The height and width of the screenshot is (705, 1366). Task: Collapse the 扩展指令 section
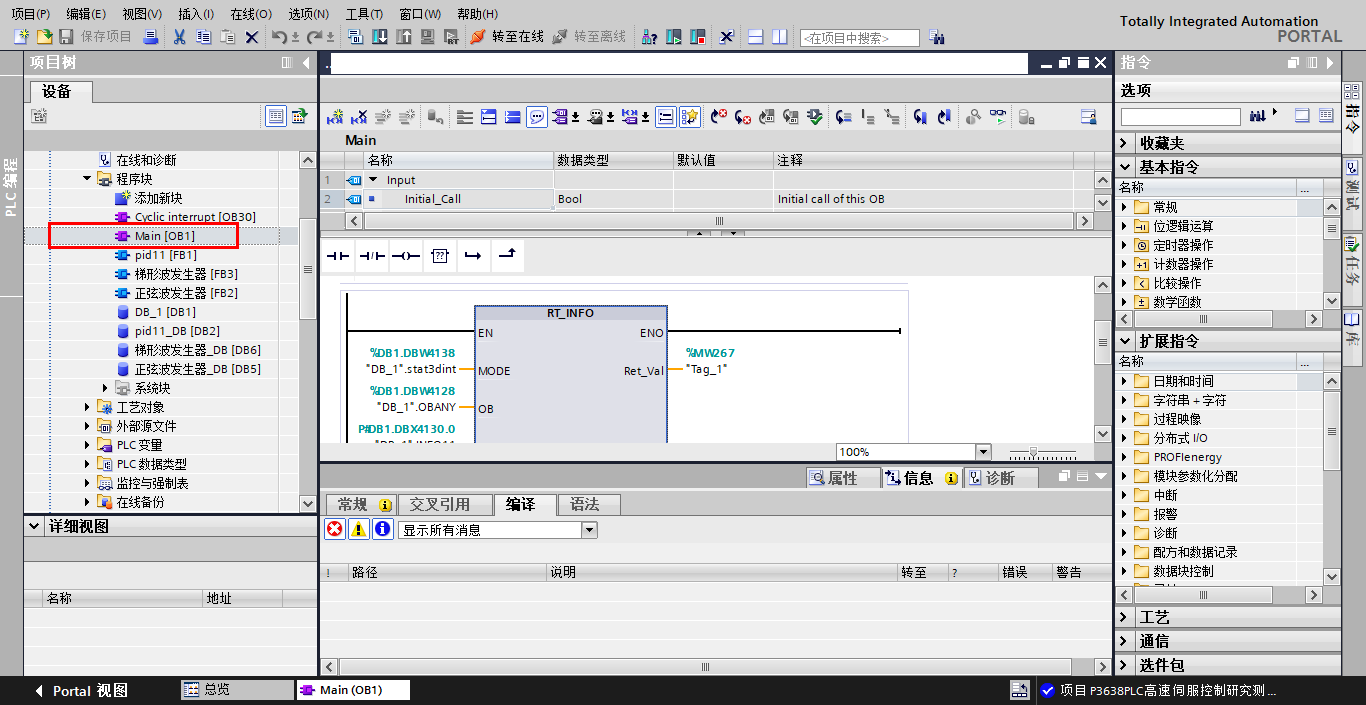(x=1125, y=341)
